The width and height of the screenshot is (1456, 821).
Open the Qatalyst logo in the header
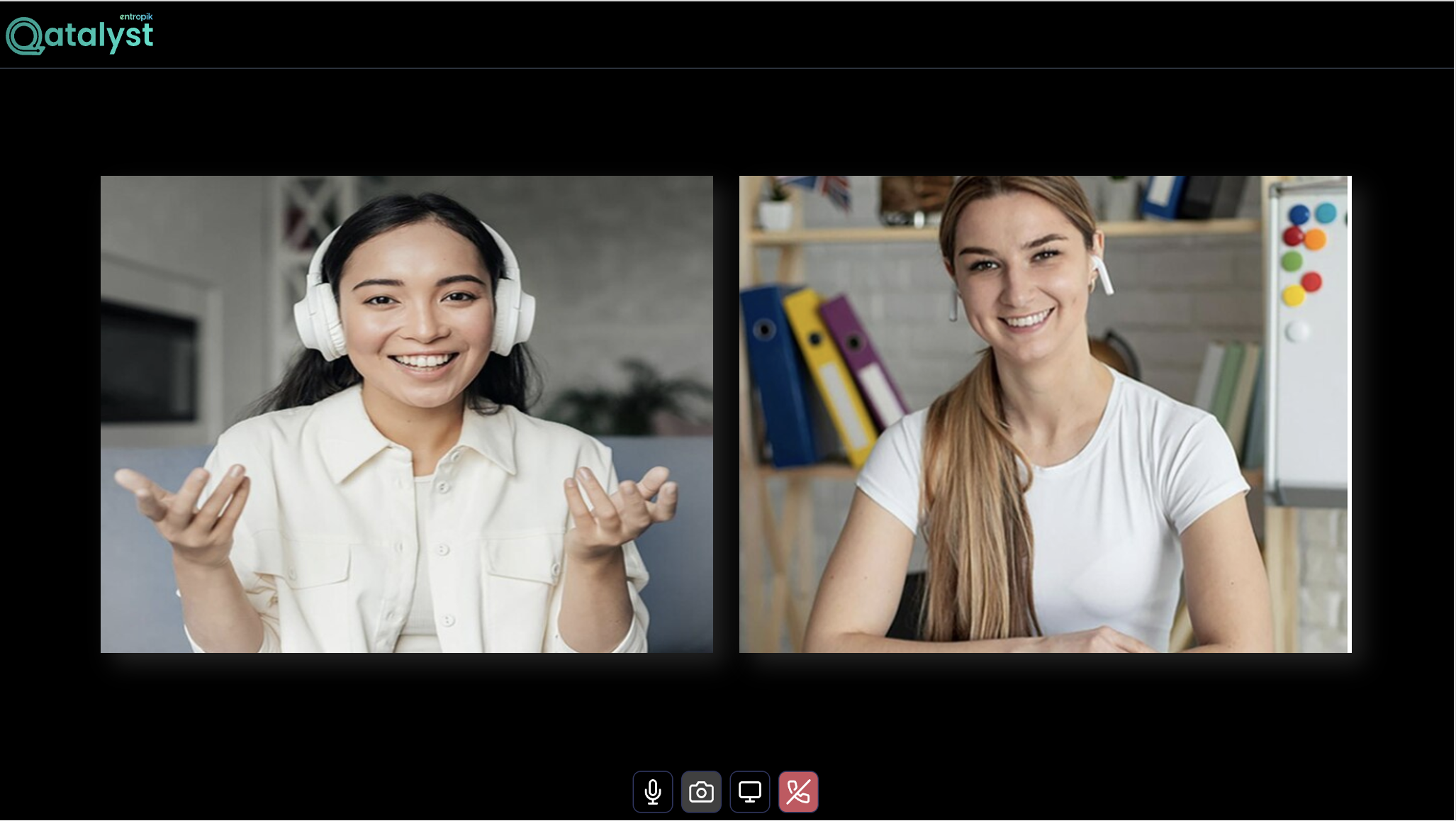pos(79,34)
